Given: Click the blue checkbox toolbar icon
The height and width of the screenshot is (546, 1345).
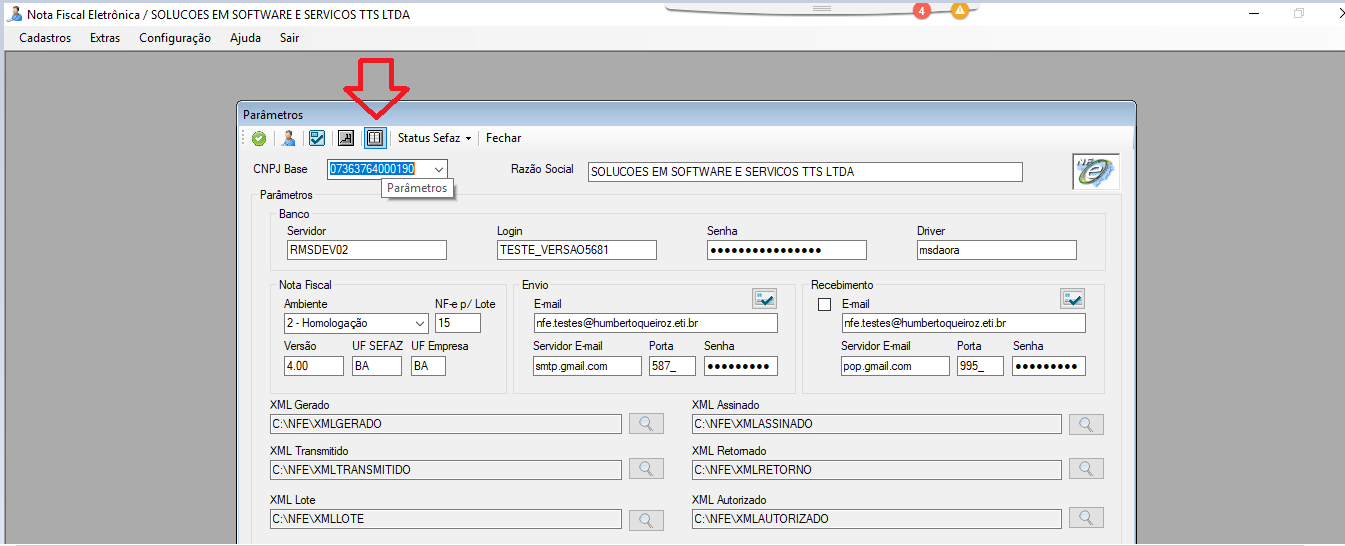Looking at the screenshot, I should (317, 138).
